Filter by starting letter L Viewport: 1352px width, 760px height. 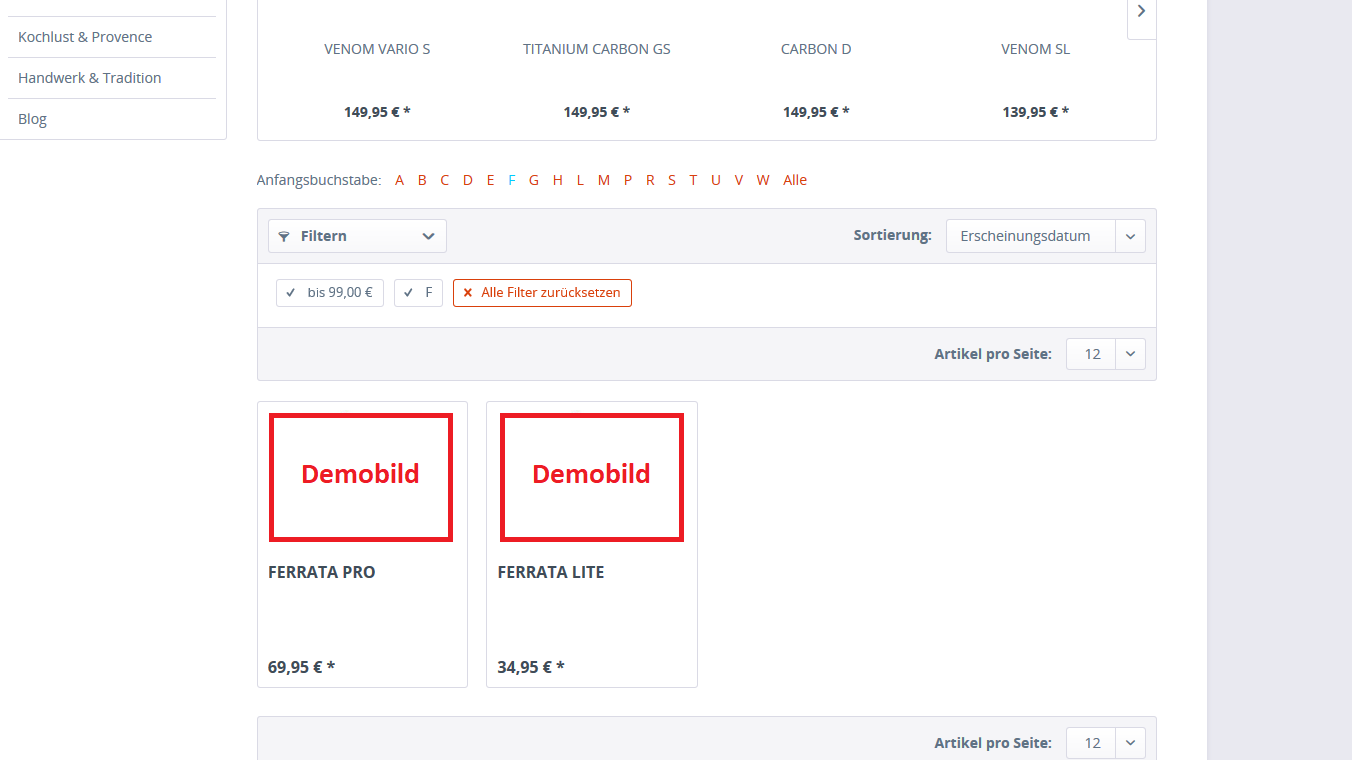tap(580, 180)
